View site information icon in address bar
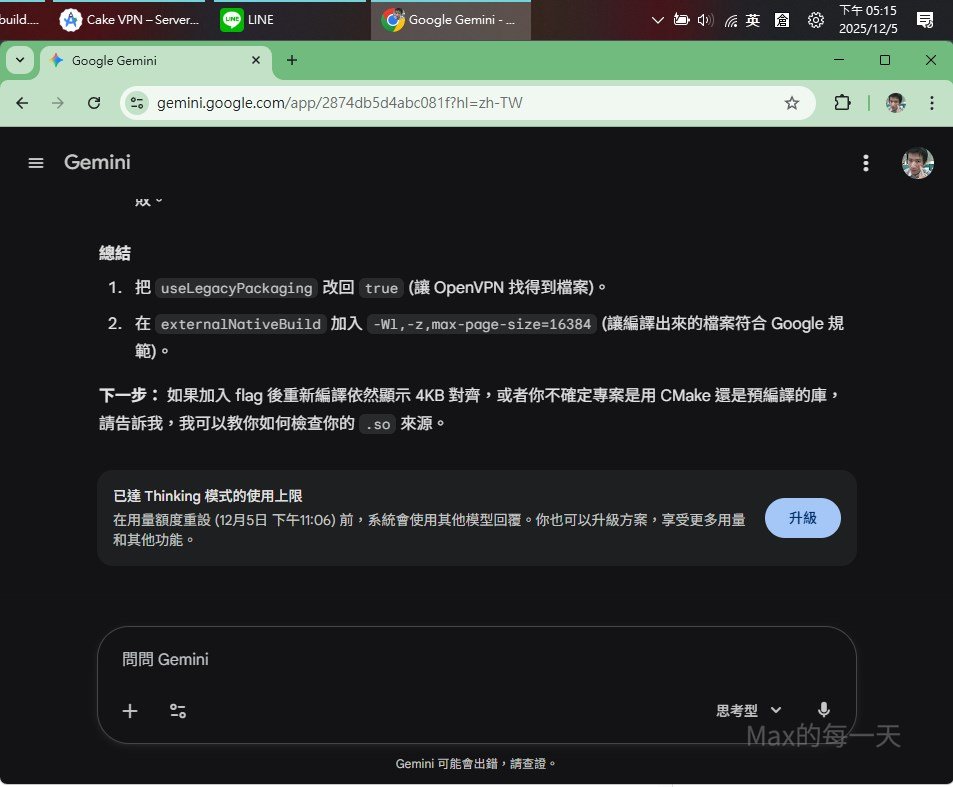The height and width of the screenshot is (787, 953). (138, 103)
